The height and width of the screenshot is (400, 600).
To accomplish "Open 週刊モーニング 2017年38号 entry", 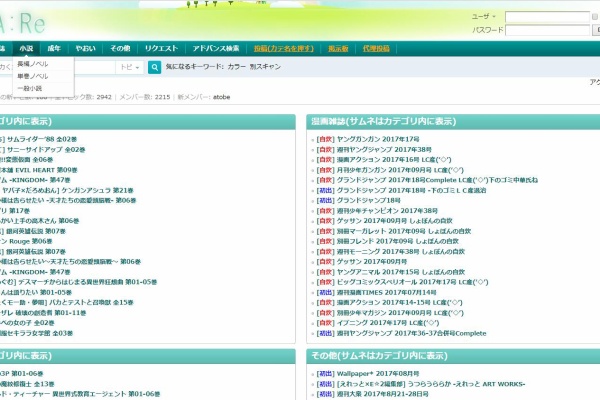I will [x=401, y=251].
